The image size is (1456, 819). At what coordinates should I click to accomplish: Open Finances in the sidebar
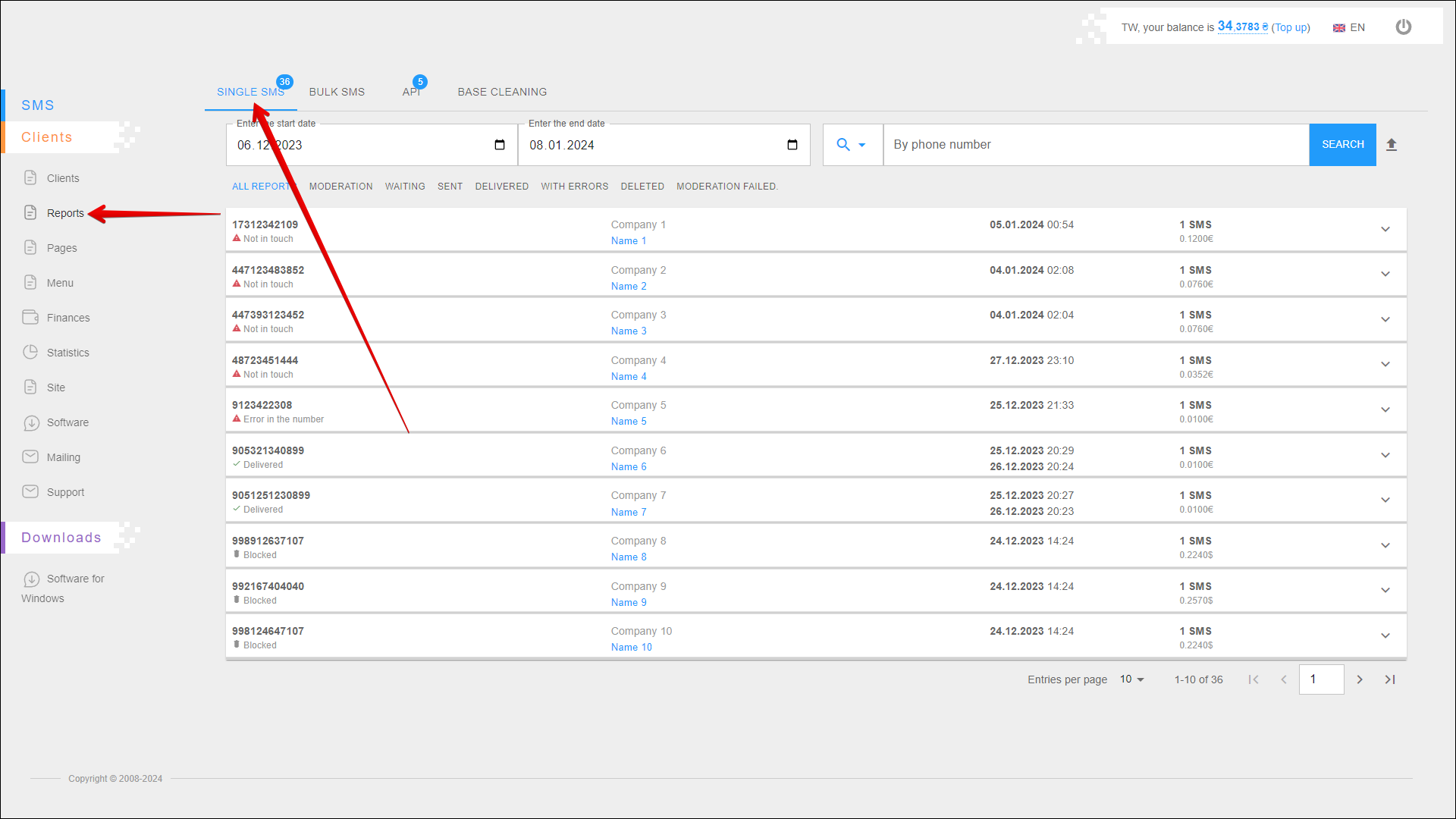(x=67, y=318)
